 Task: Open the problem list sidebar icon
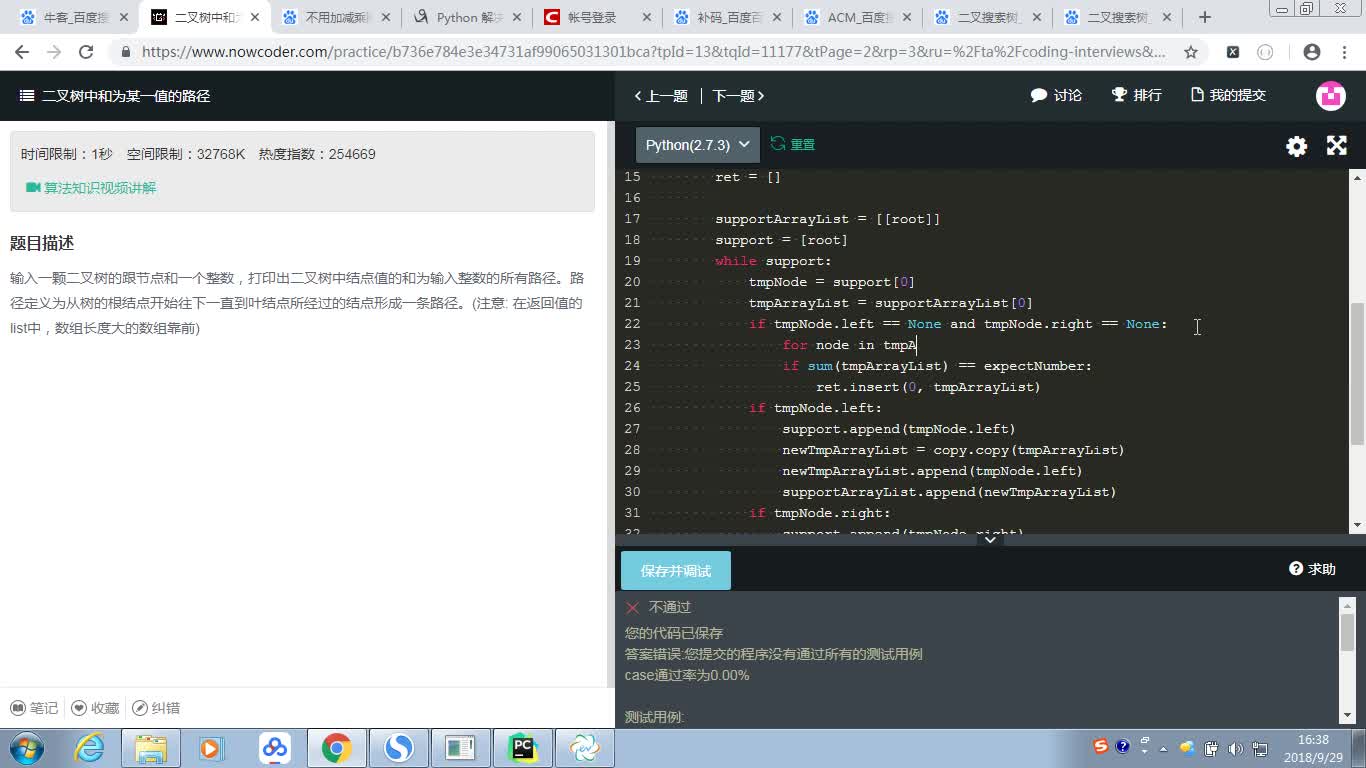tap(27, 96)
